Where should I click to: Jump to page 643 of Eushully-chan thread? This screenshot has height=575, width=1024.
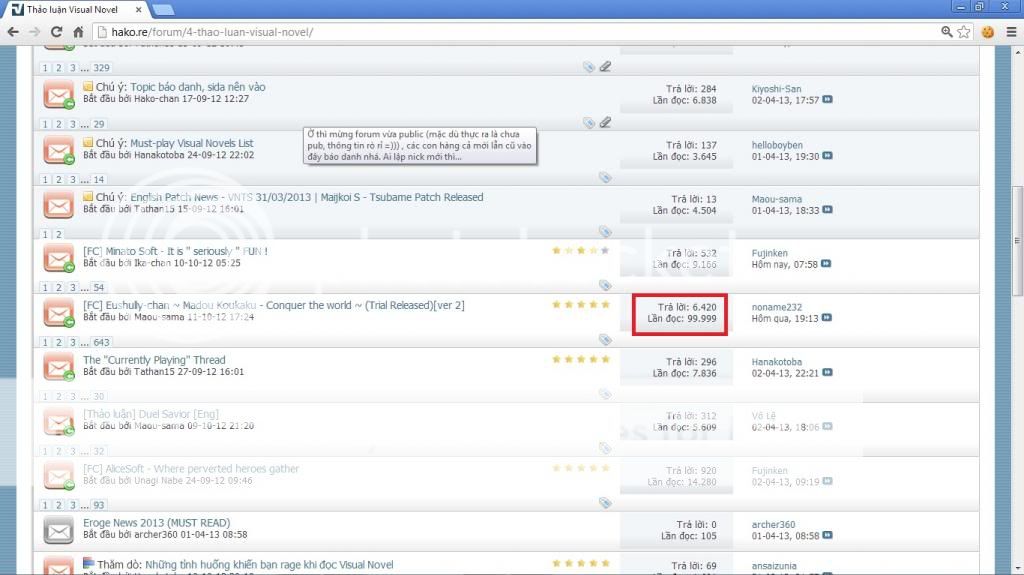pos(102,341)
